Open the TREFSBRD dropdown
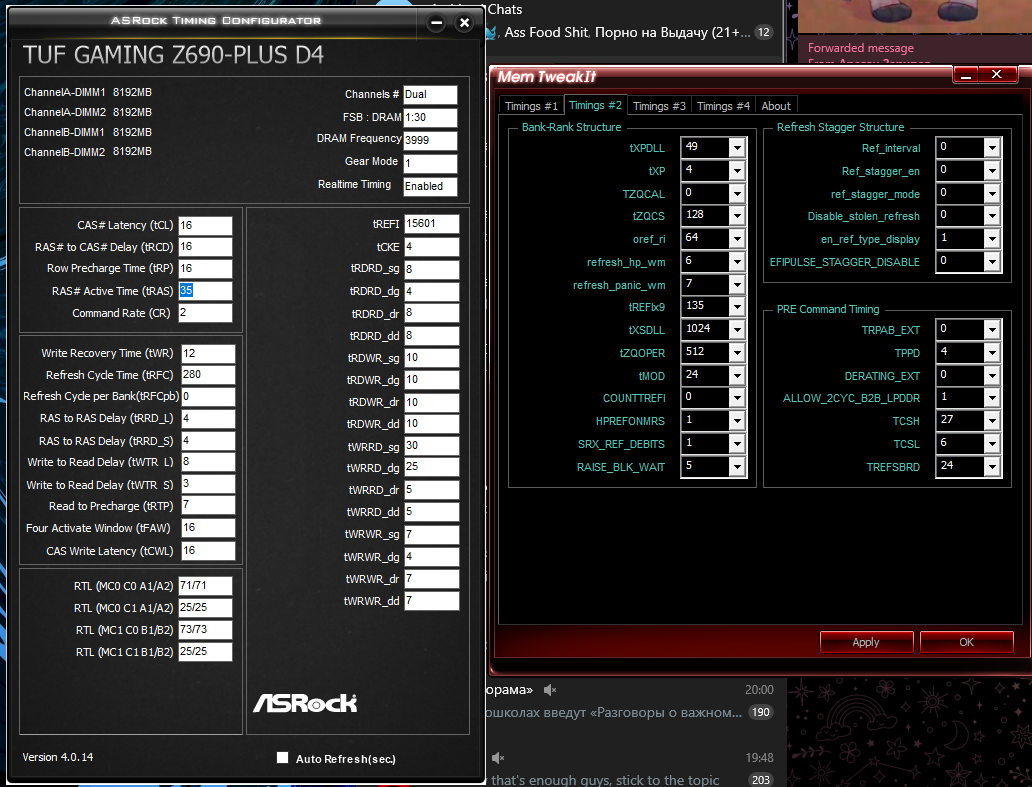1032x787 pixels. 992,467
